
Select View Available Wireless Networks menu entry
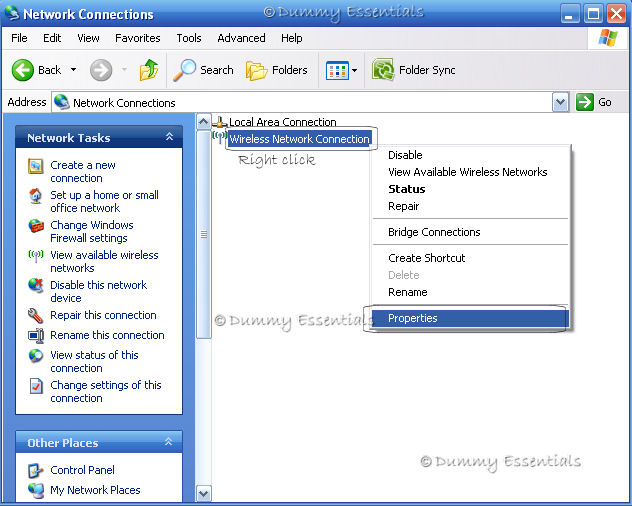471,172
